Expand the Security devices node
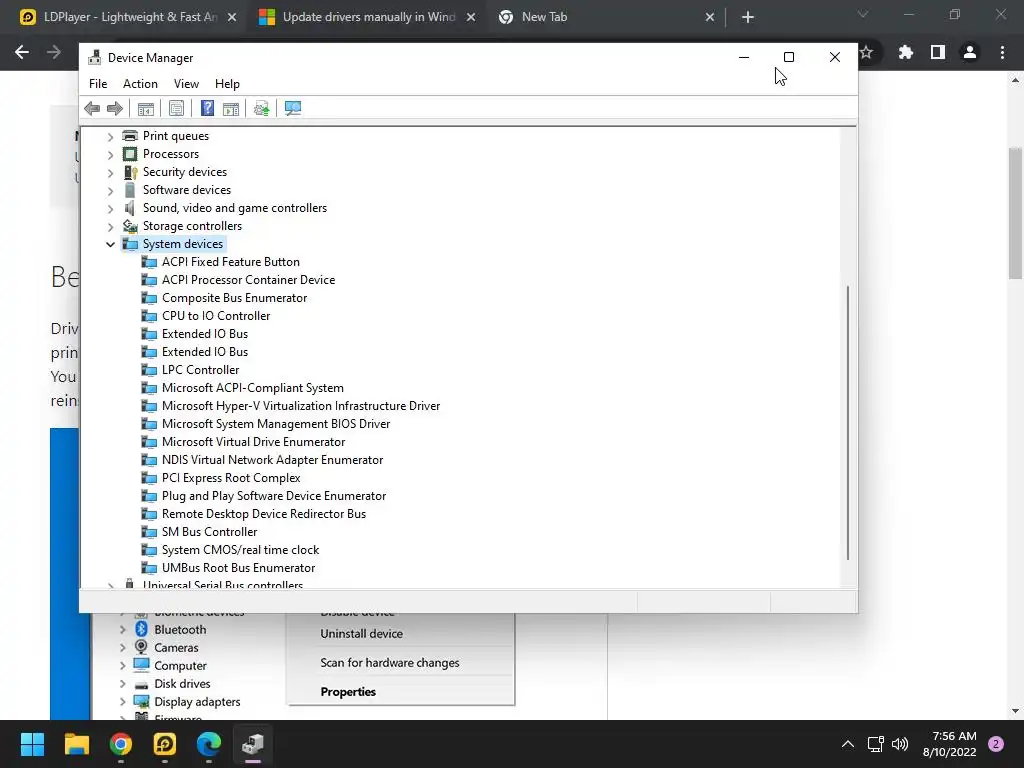Screen dimensions: 1024x768 point(110,172)
